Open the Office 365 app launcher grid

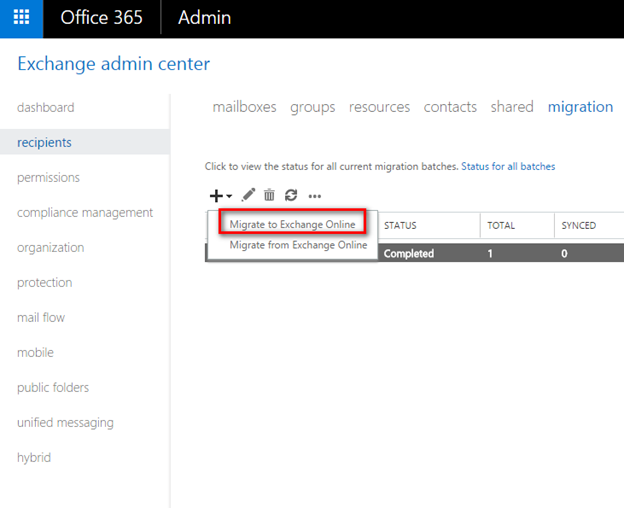[x=21, y=18]
